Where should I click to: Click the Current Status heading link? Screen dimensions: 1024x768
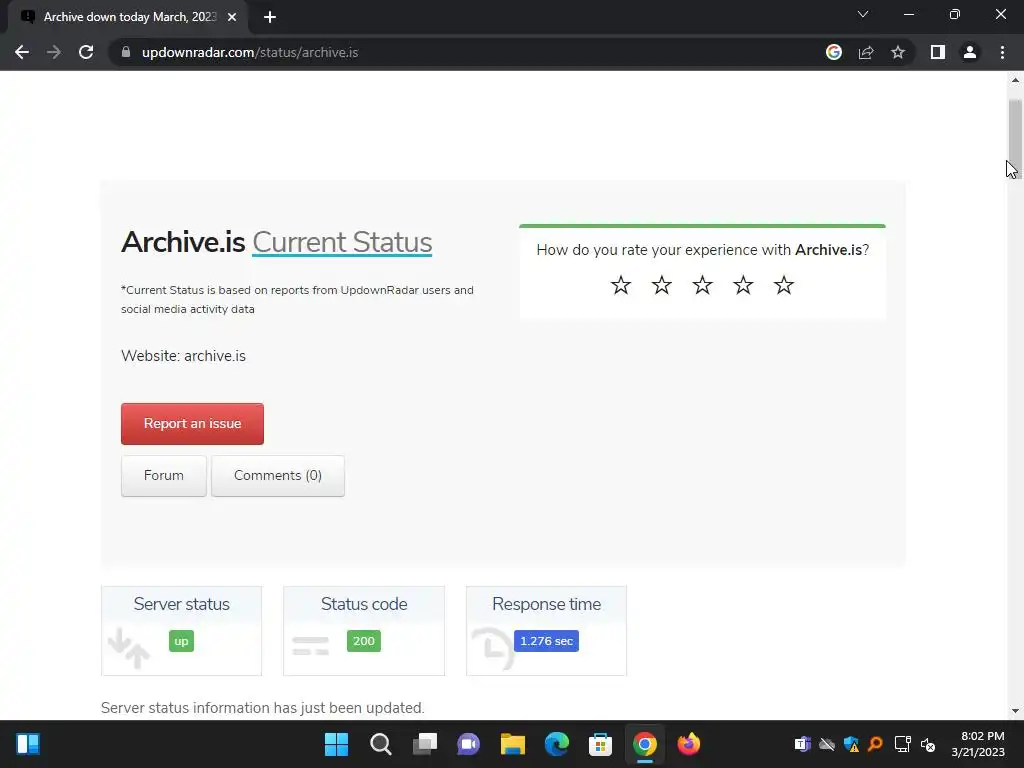coord(342,242)
